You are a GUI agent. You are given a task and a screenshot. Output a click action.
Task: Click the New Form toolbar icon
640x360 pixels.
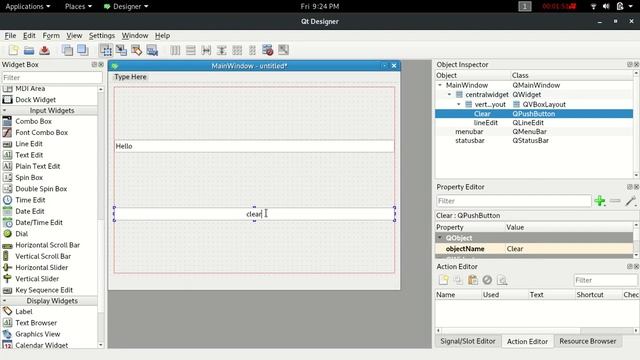coord(13,50)
